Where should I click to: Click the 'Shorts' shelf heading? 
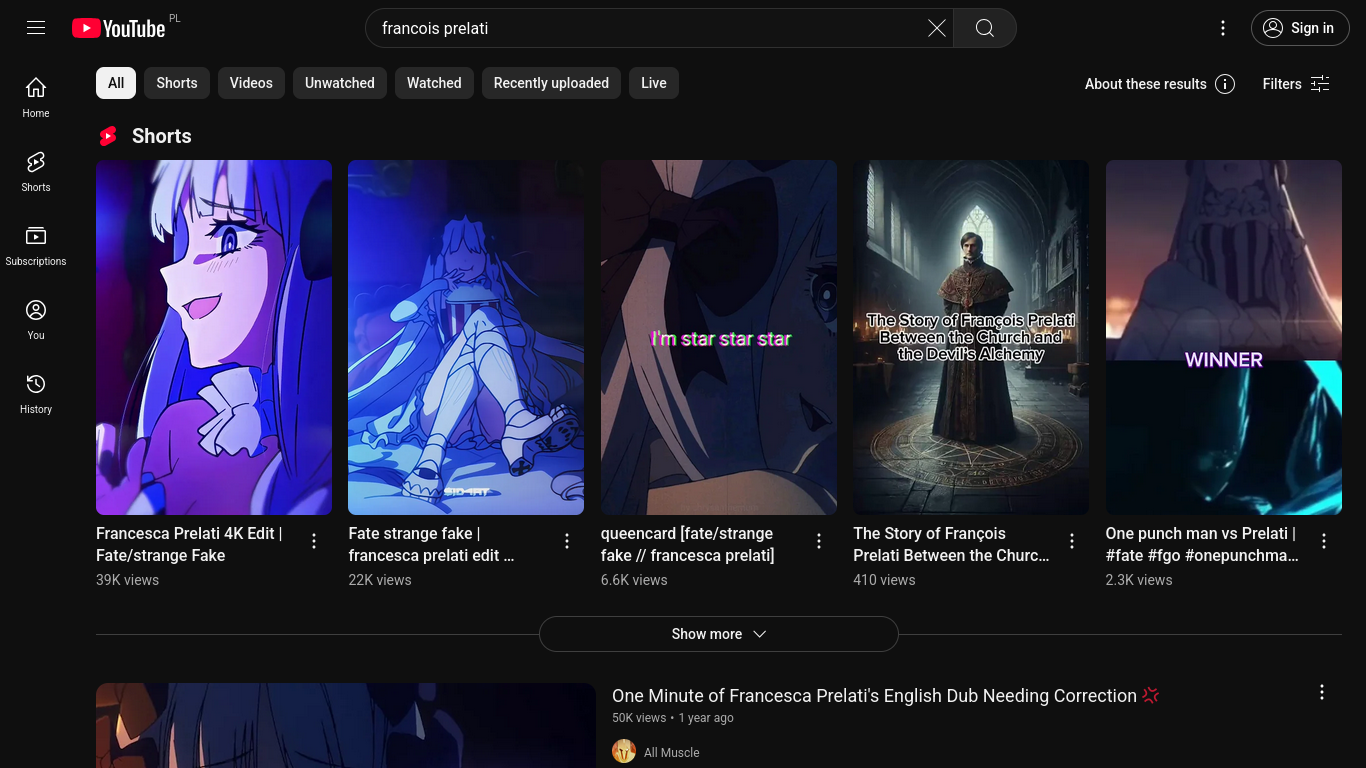pos(162,136)
